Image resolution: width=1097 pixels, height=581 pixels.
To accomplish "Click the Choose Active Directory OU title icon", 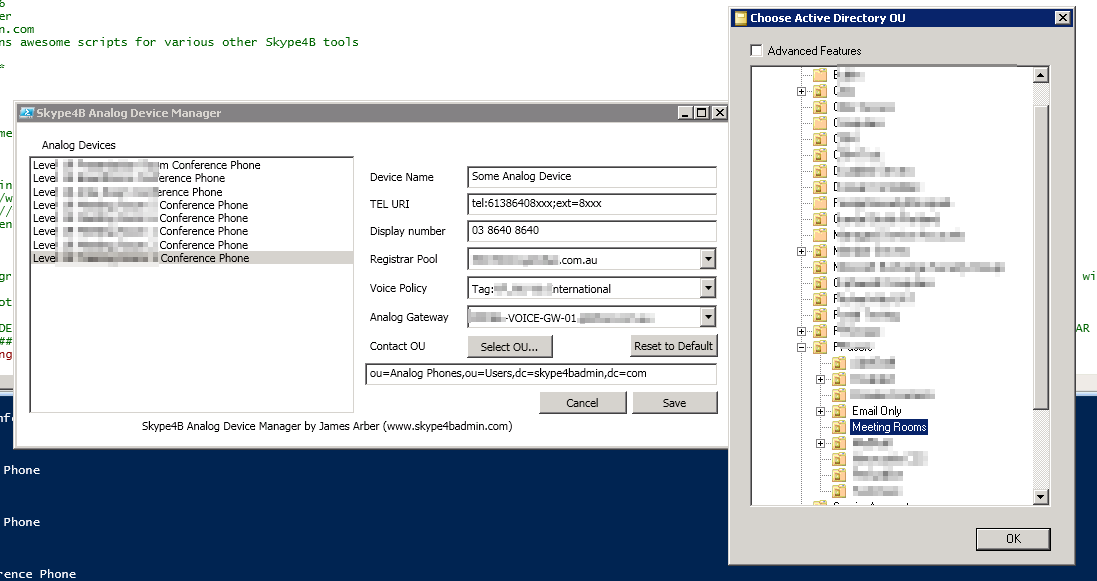I will 740,18.
